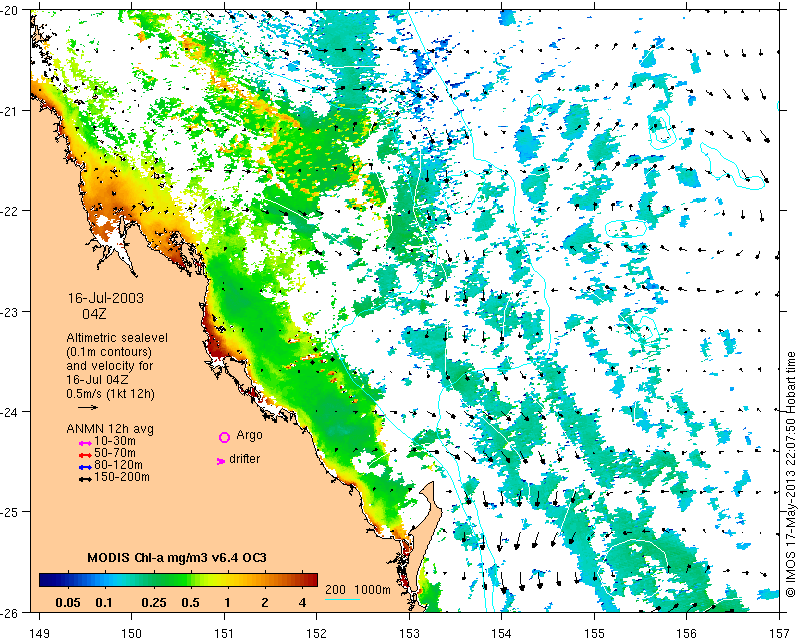Click the longitude axis label 149
Viewport: 800px width, 640px height.
coord(39,633)
